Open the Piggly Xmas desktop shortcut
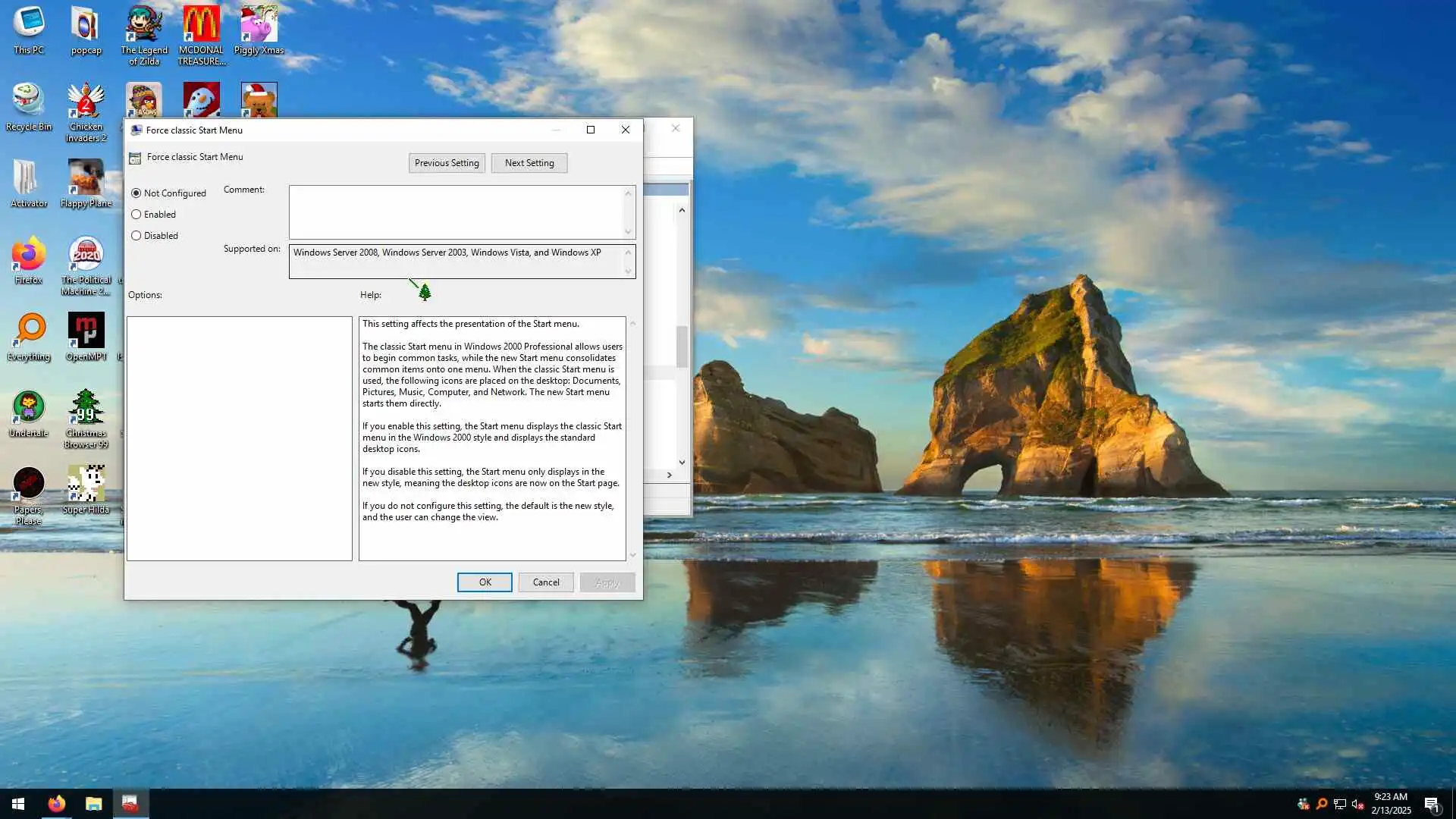This screenshot has width=1456, height=819. 259,25
